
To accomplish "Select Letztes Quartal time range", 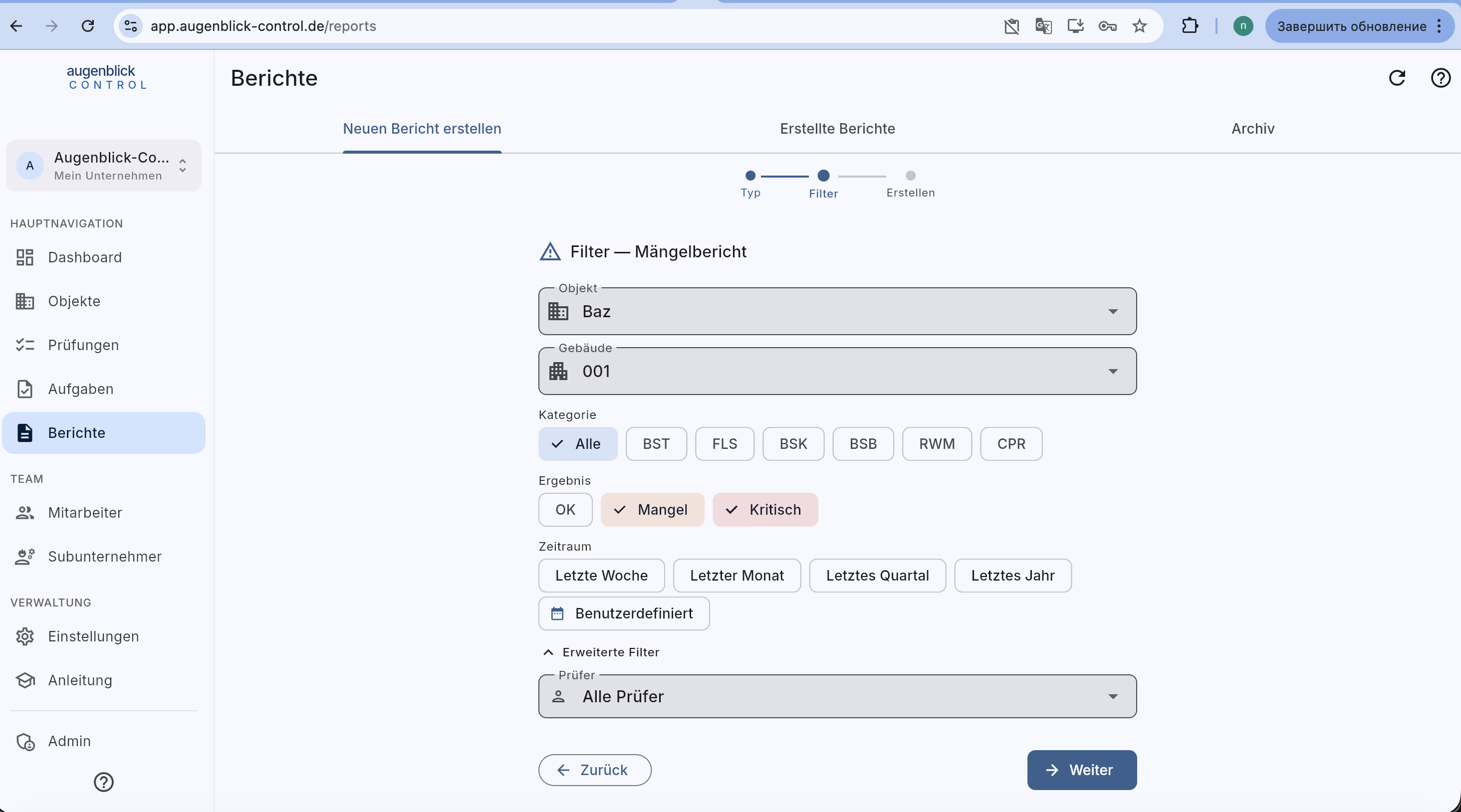I will tap(877, 576).
